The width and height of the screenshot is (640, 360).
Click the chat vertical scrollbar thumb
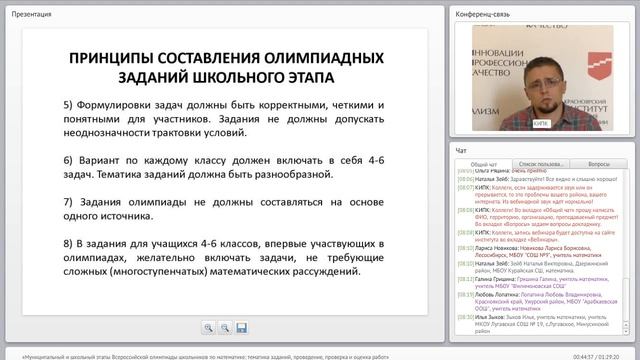[x=626, y=300]
